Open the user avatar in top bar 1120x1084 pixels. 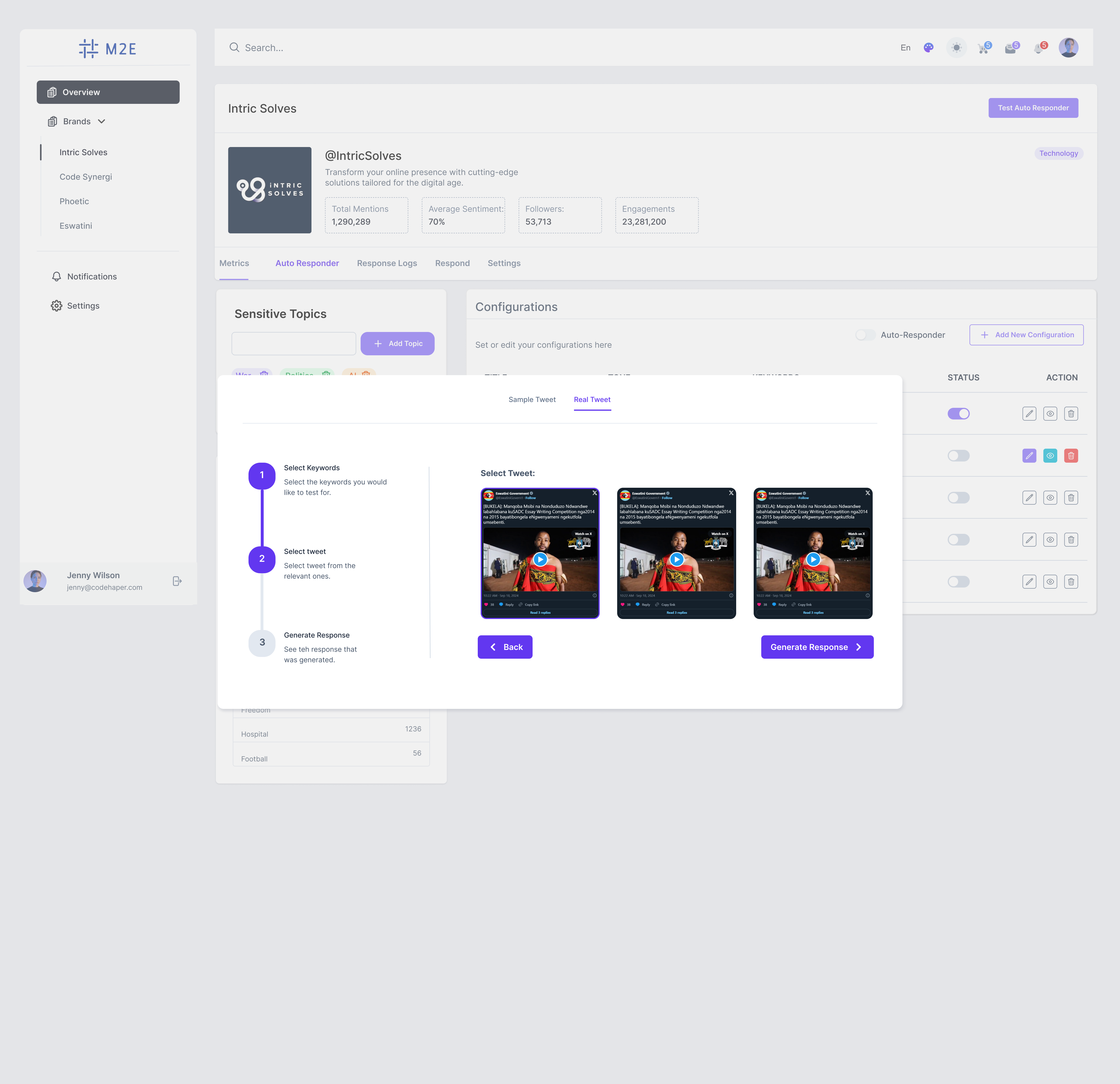pos(1068,48)
